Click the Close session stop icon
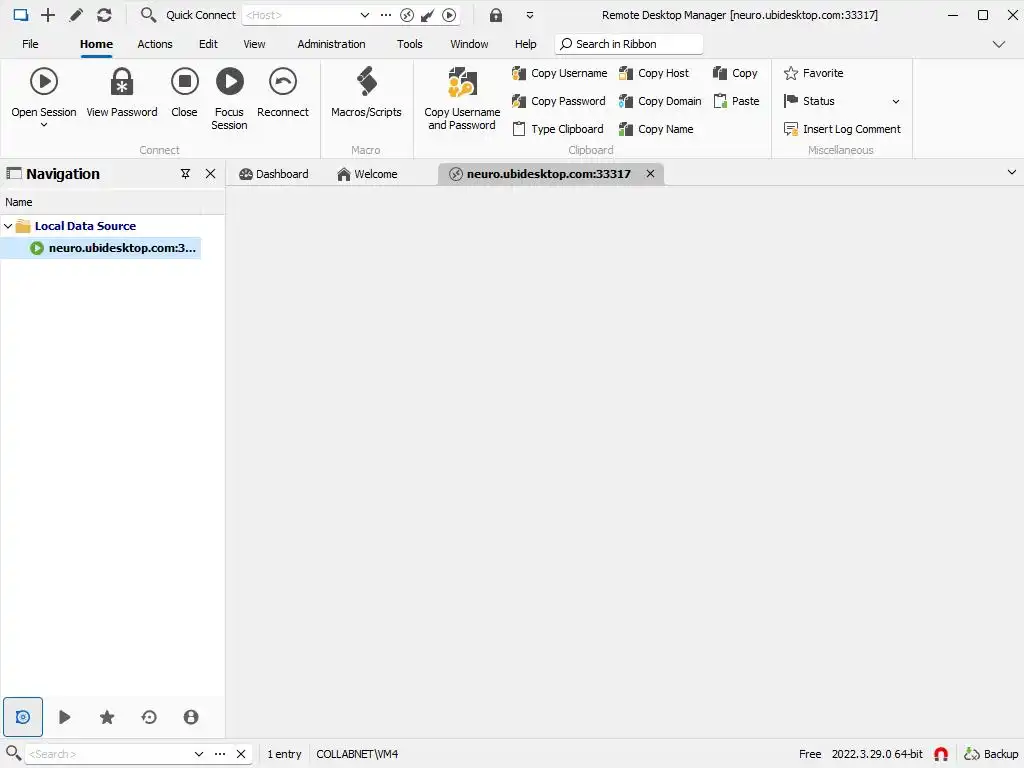 pos(184,82)
